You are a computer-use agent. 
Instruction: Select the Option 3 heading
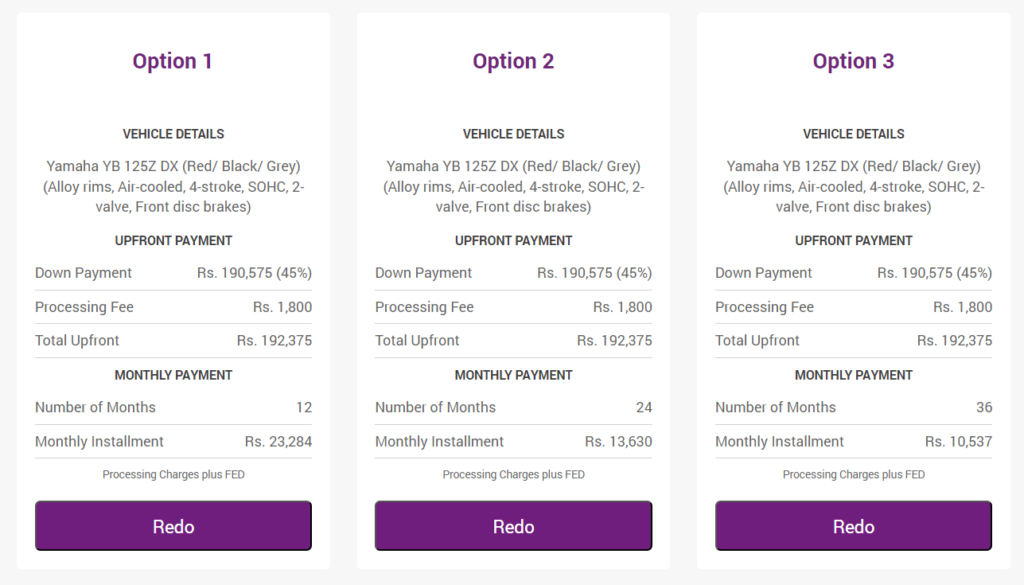click(854, 61)
